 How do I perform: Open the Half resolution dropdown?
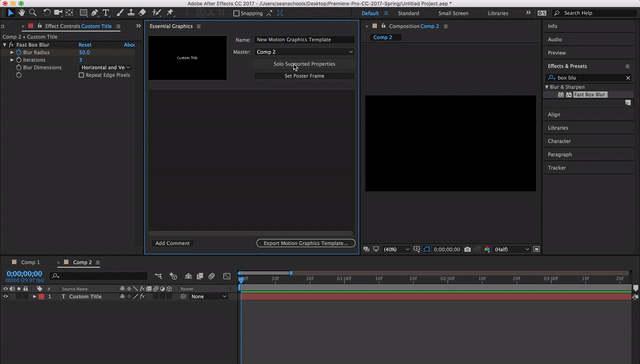pos(512,249)
